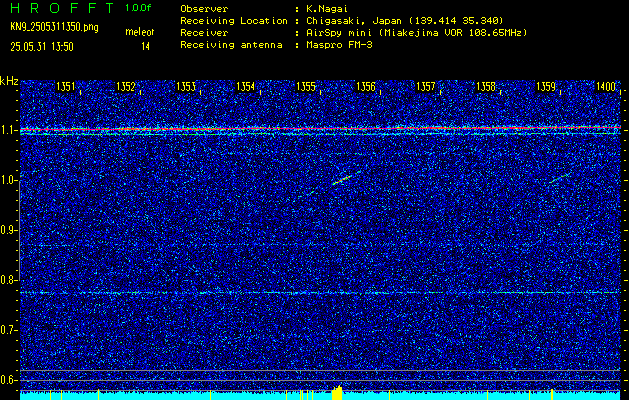Viewport: 629px width, 400px height.
Task: Click the wide yellow detection bar below 1355
Action: pyautogui.click(x=337, y=393)
